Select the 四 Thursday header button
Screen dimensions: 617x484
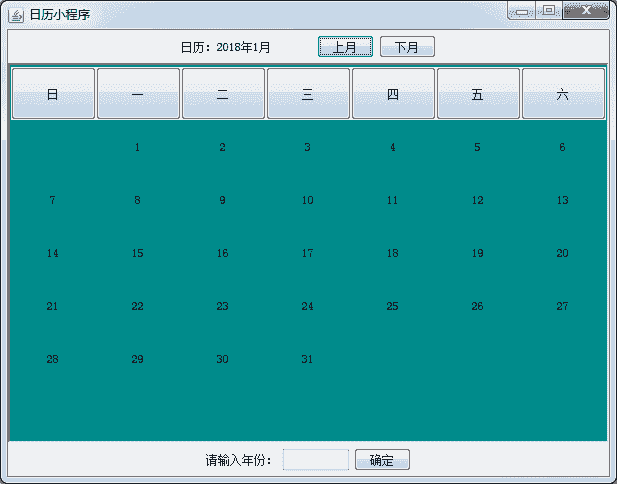click(393, 94)
